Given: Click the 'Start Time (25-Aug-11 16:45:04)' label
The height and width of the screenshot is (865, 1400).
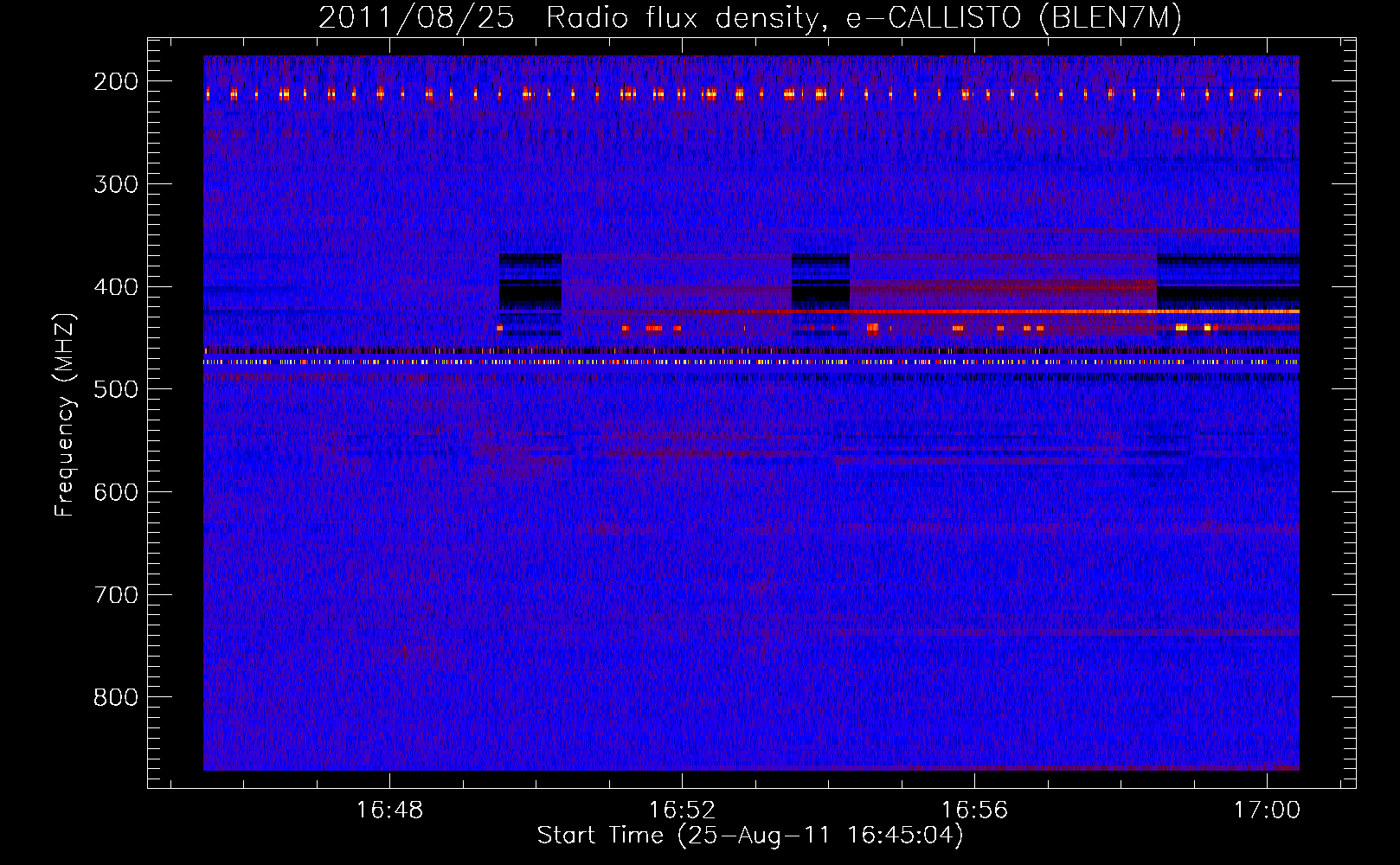Looking at the screenshot, I should coord(750,836).
